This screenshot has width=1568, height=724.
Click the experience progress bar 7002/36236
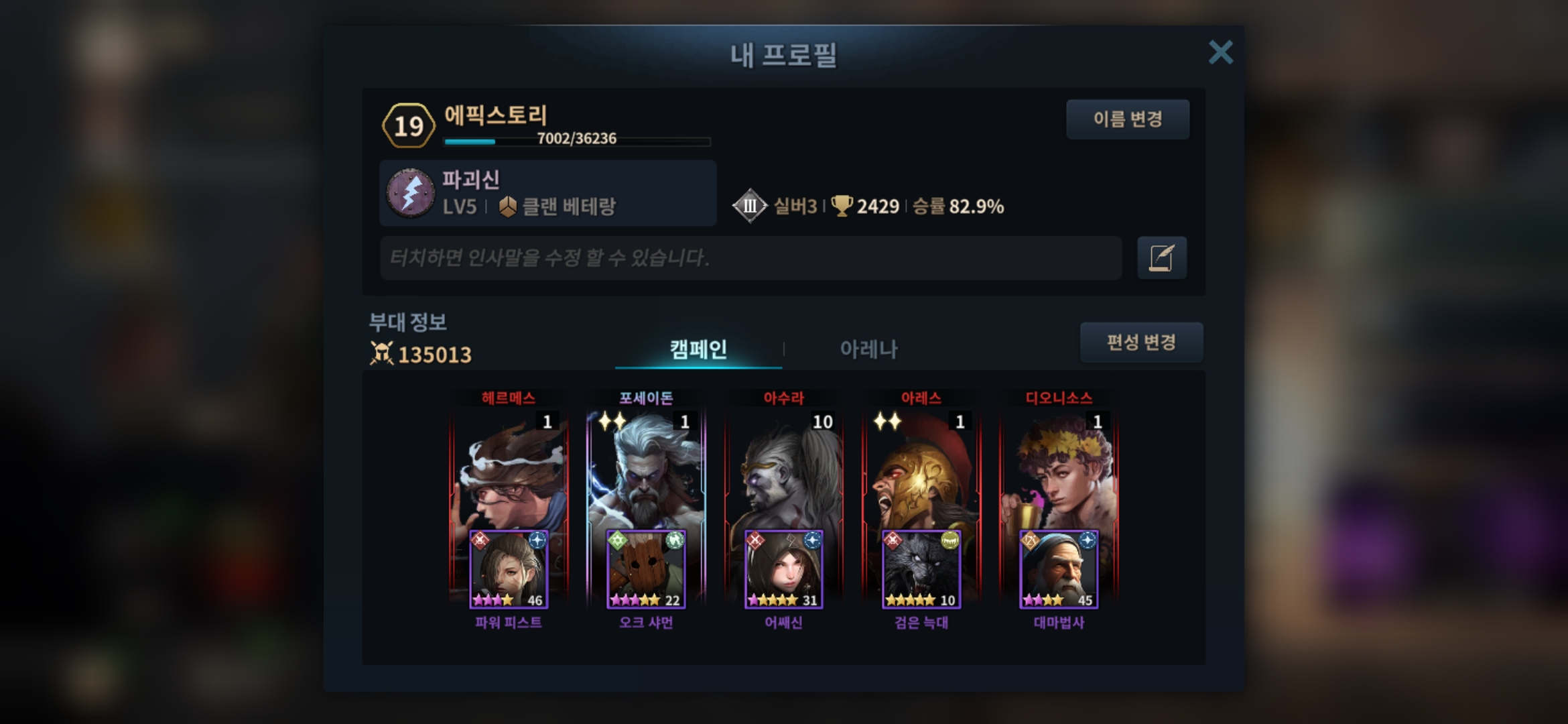[x=577, y=140]
